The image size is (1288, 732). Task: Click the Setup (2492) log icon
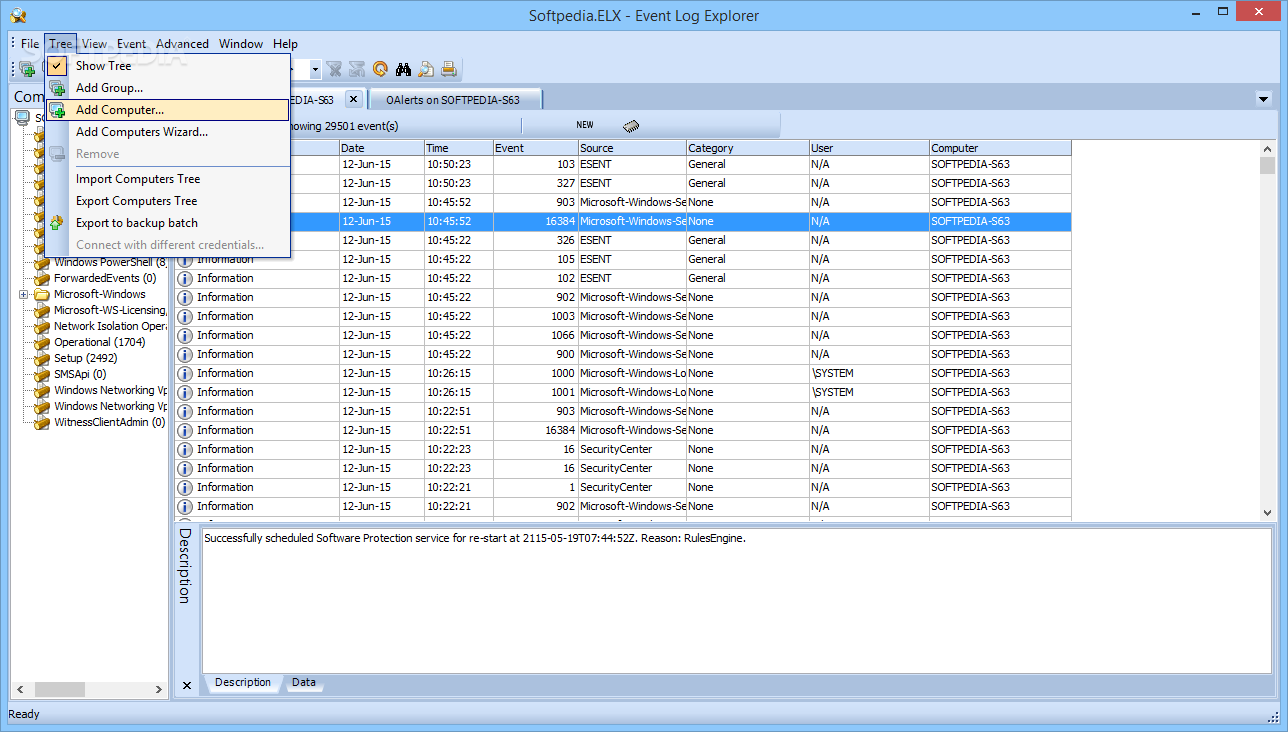click(x=41, y=359)
